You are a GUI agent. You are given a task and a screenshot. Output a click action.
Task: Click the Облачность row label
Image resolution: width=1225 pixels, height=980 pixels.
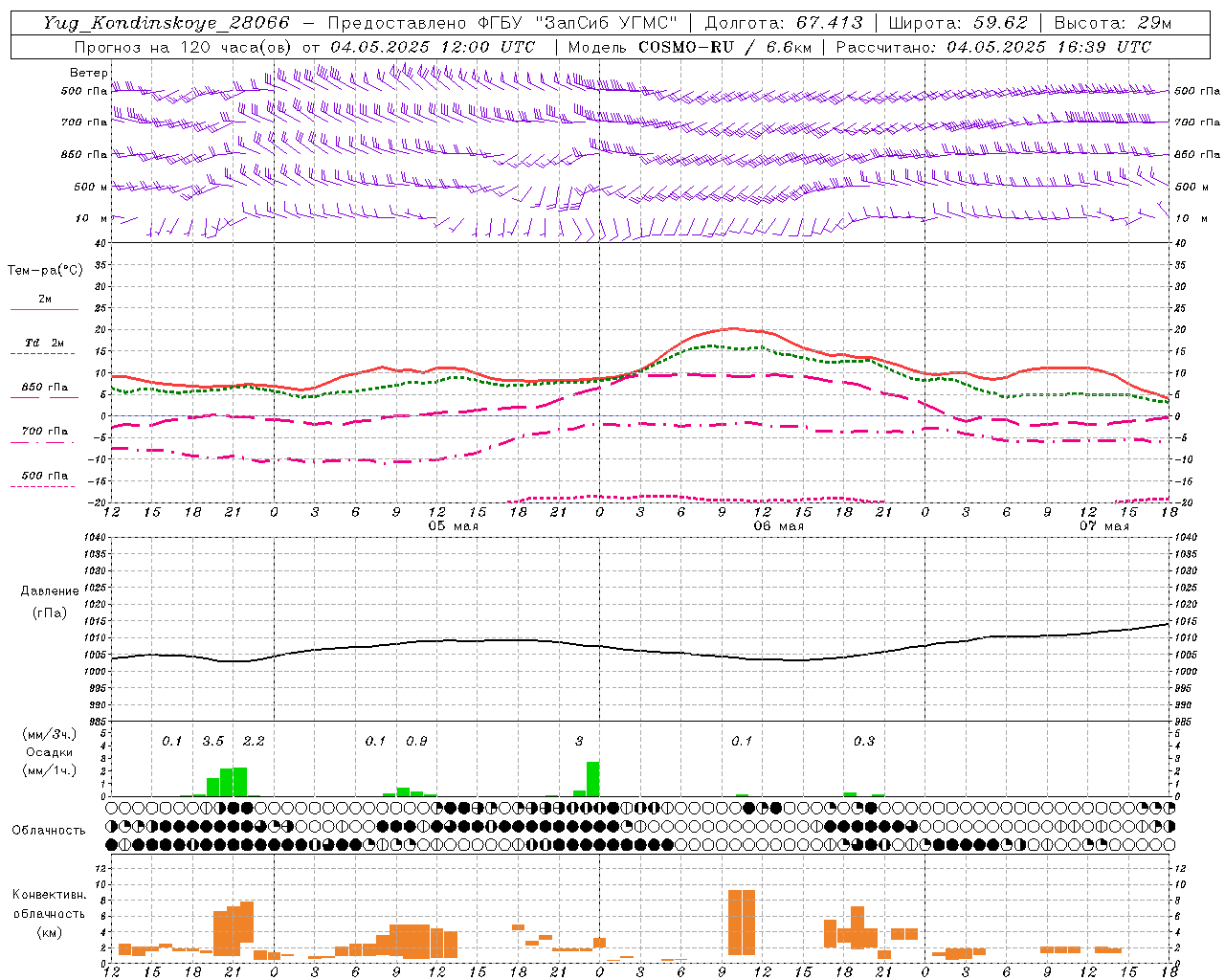click(48, 831)
